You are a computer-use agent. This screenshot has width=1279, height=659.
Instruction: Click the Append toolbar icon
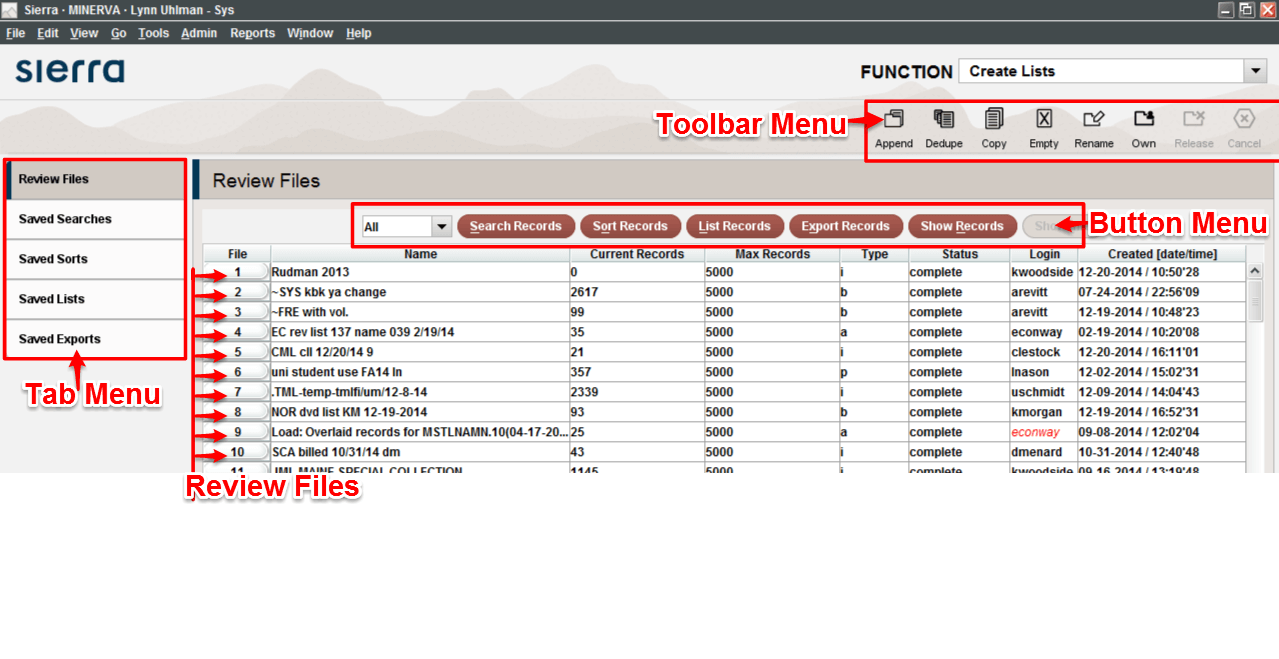click(x=893, y=129)
